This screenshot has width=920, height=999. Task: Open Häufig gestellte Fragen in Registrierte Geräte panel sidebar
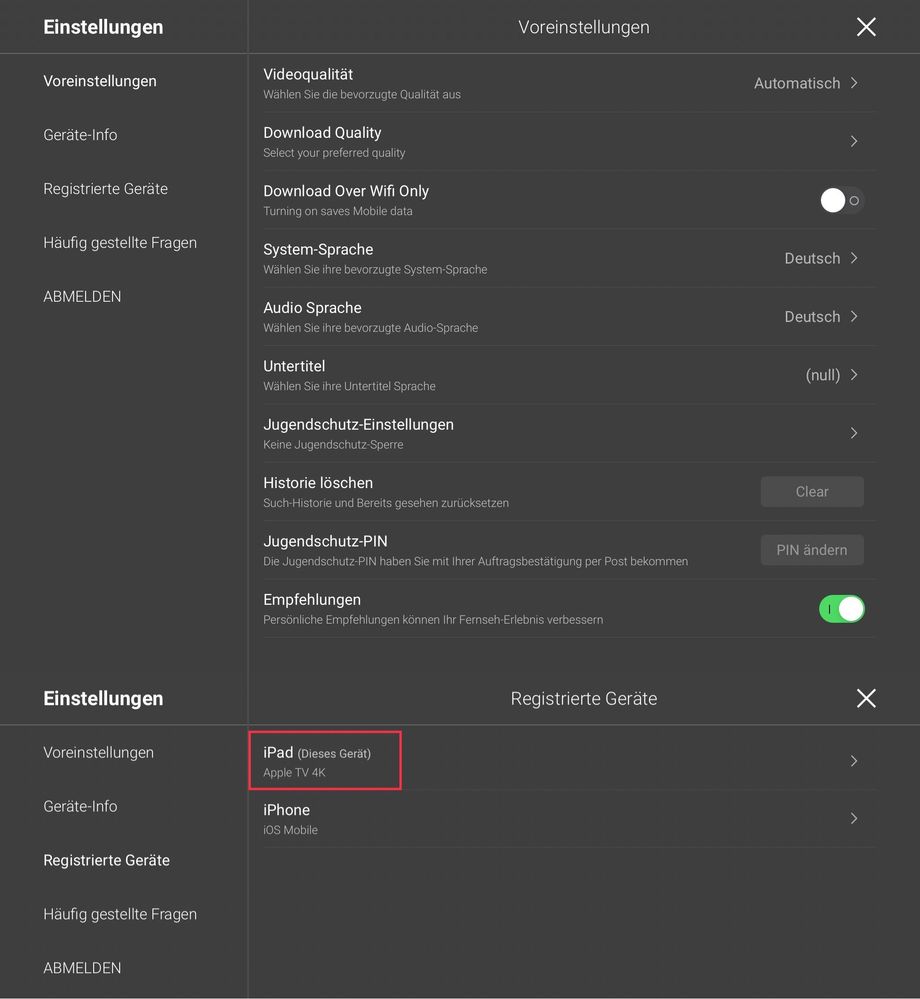pyautogui.click(x=120, y=914)
